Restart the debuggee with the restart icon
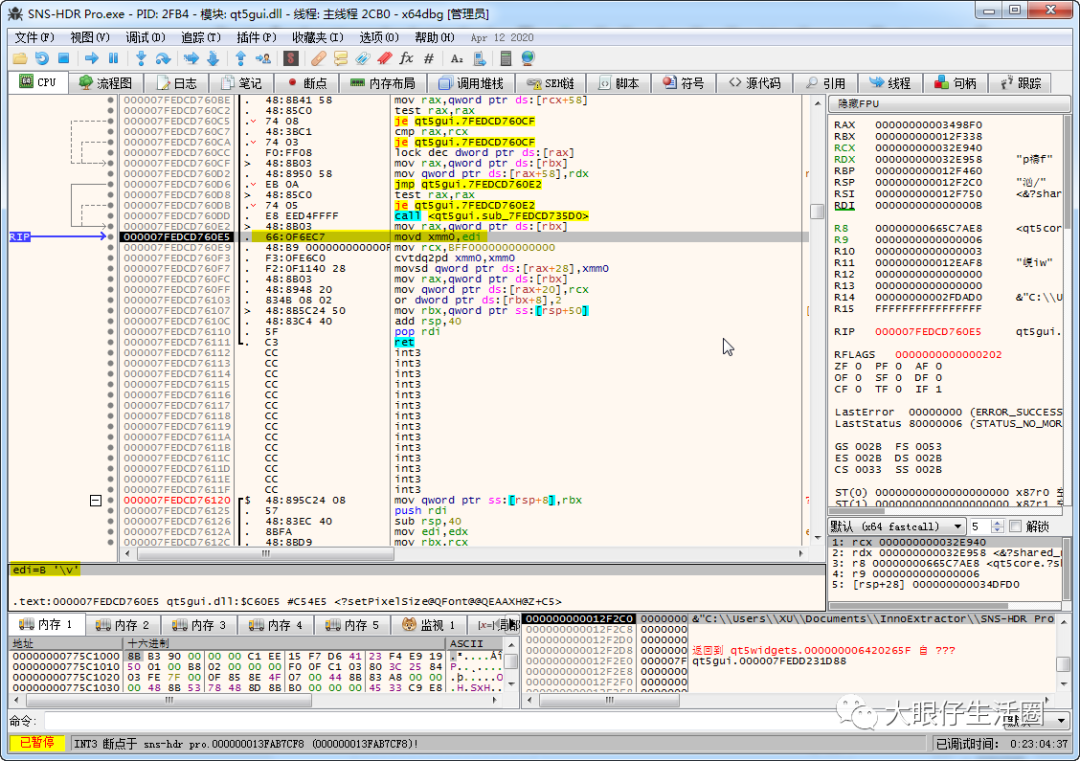The width and height of the screenshot is (1080, 761). tap(41, 59)
